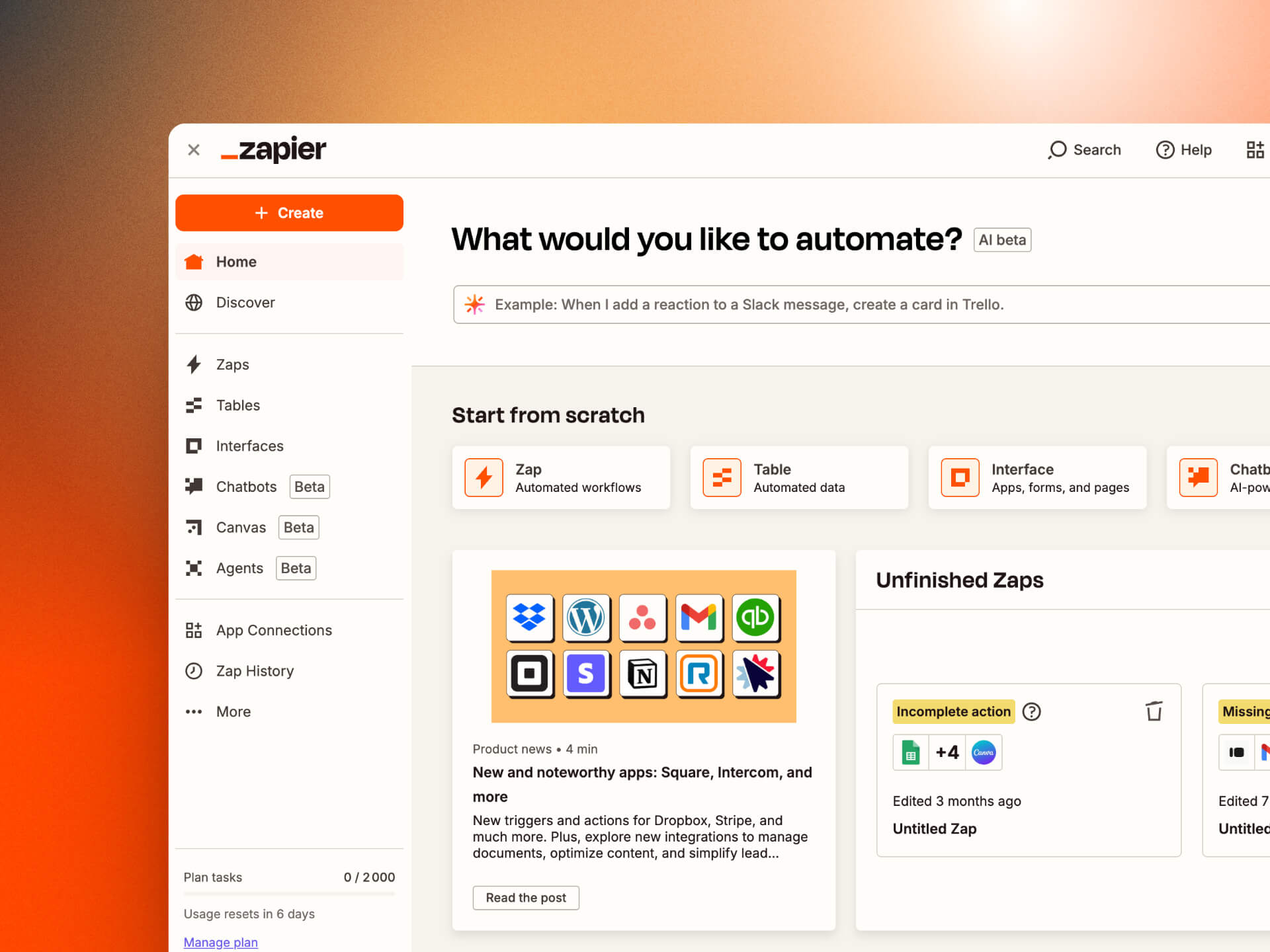Open Agents in the sidebar
Image resolution: width=1270 pixels, height=952 pixels.
pos(289,569)
